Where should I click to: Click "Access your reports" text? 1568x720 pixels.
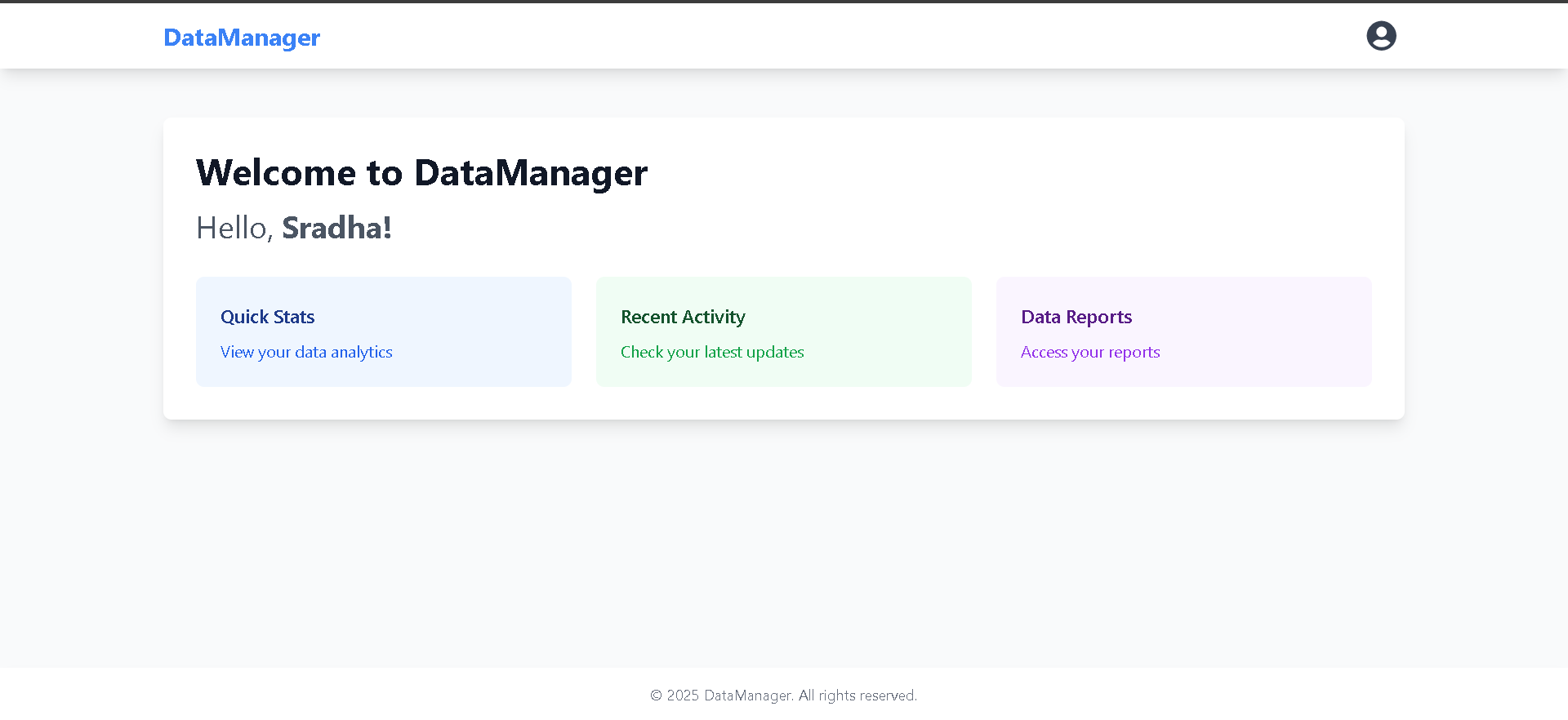1090,352
